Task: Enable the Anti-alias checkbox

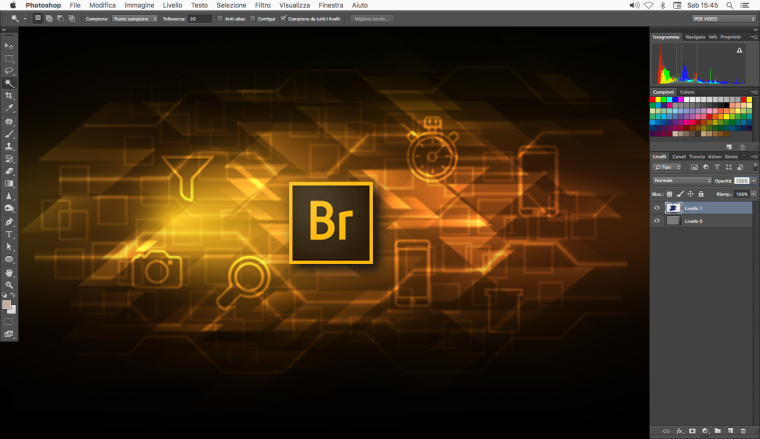Action: pyautogui.click(x=220, y=18)
